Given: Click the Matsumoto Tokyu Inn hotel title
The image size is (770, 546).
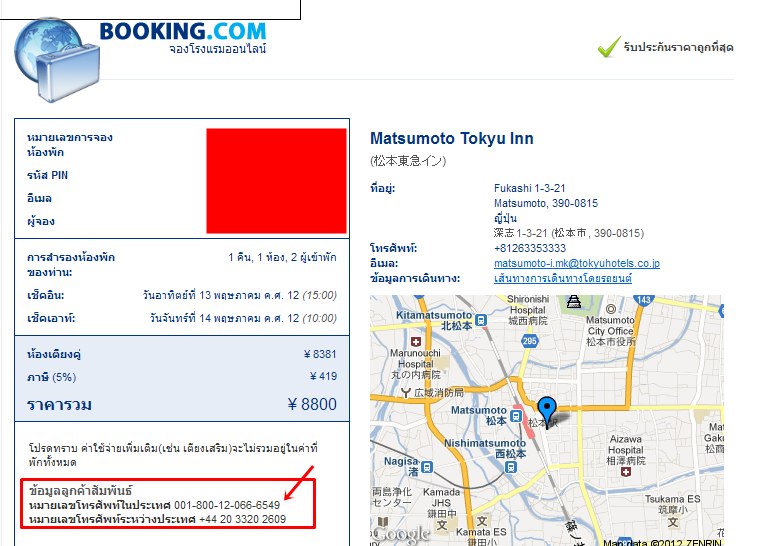Looking at the screenshot, I should pos(452,138).
